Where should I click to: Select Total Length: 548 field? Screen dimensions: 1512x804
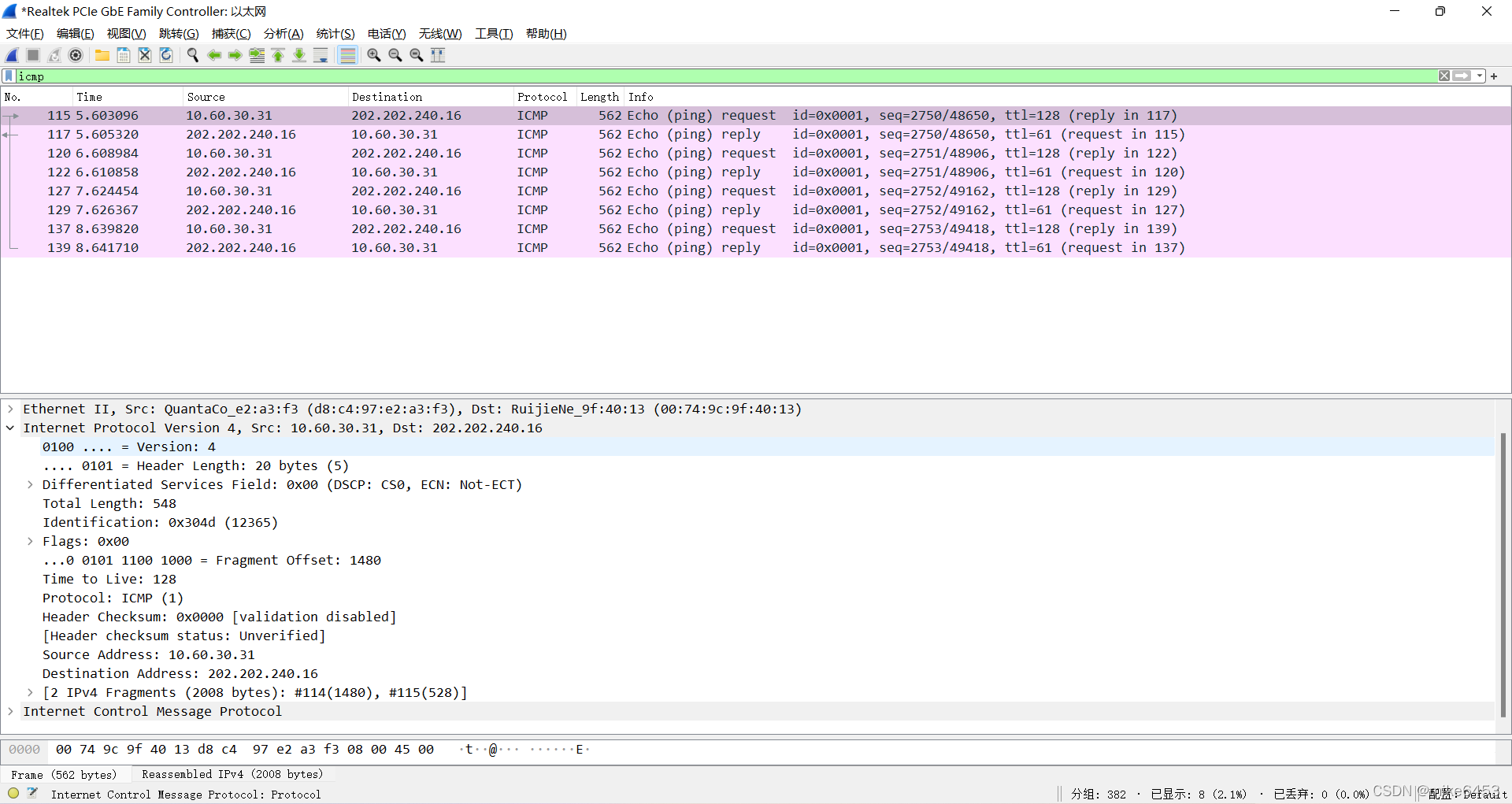[109, 503]
